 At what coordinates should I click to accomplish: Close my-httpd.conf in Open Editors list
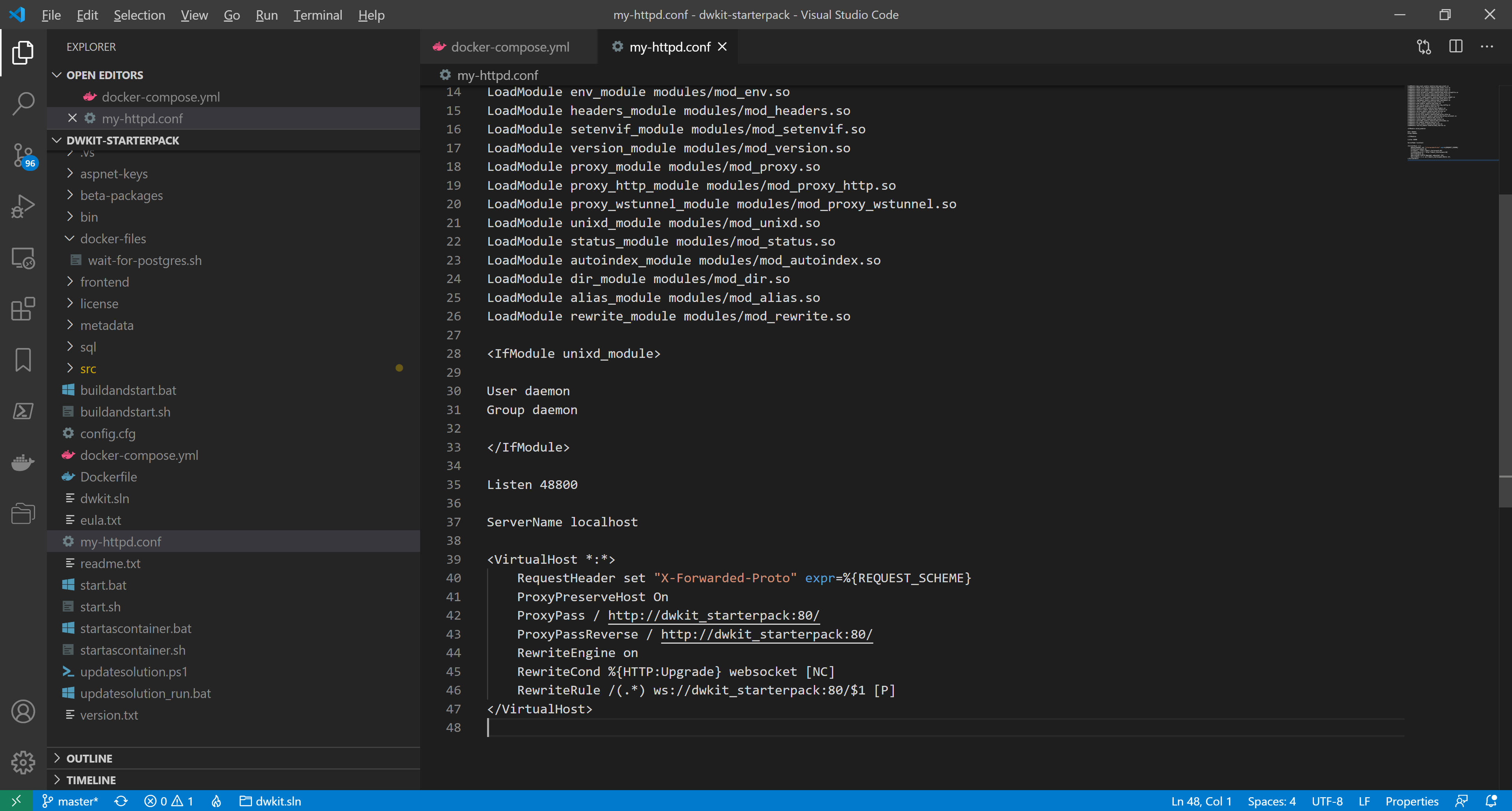pyautogui.click(x=72, y=118)
